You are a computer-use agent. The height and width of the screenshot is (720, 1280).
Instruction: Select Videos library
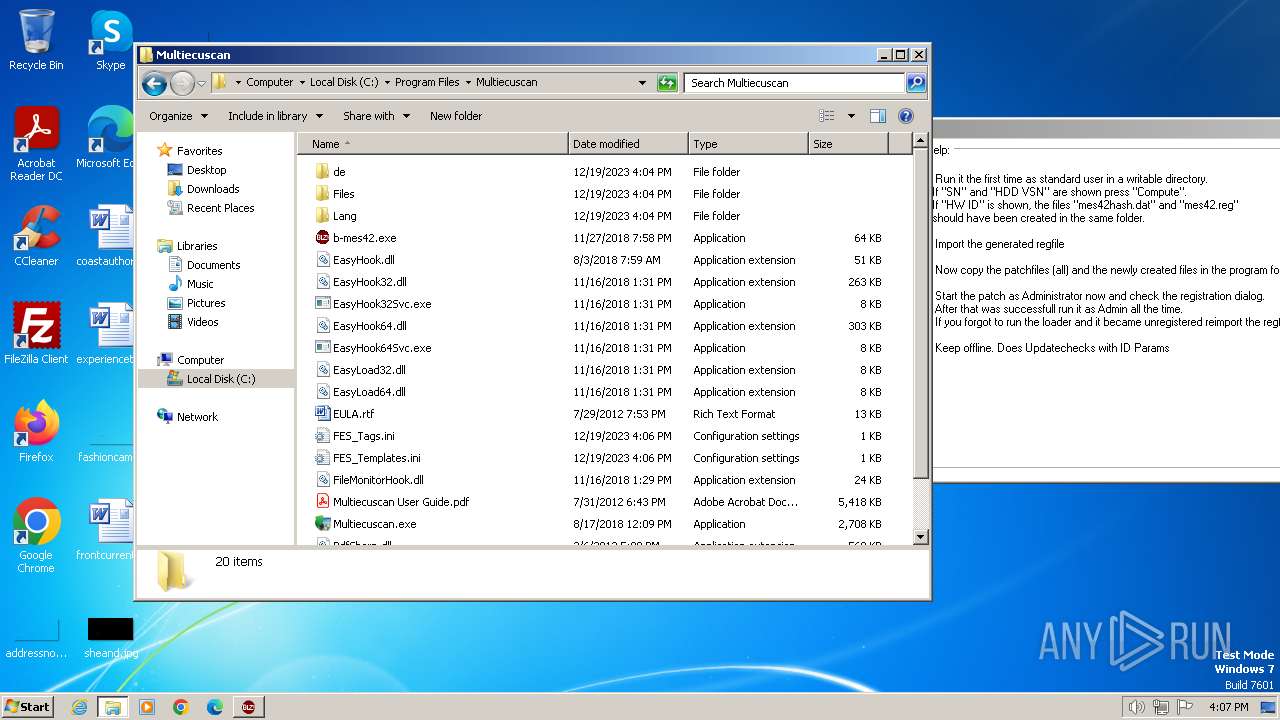click(x=202, y=322)
